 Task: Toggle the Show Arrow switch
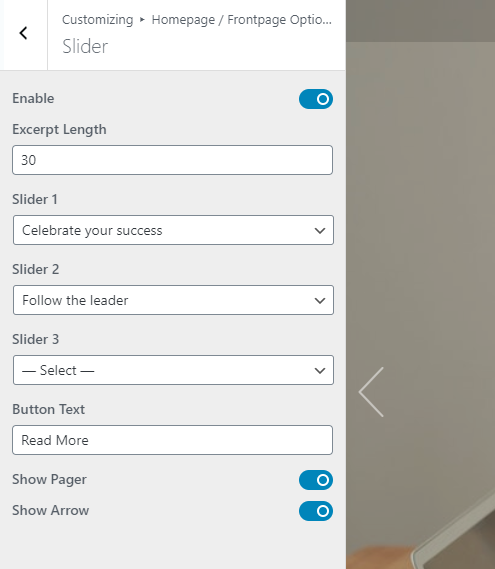(x=316, y=511)
